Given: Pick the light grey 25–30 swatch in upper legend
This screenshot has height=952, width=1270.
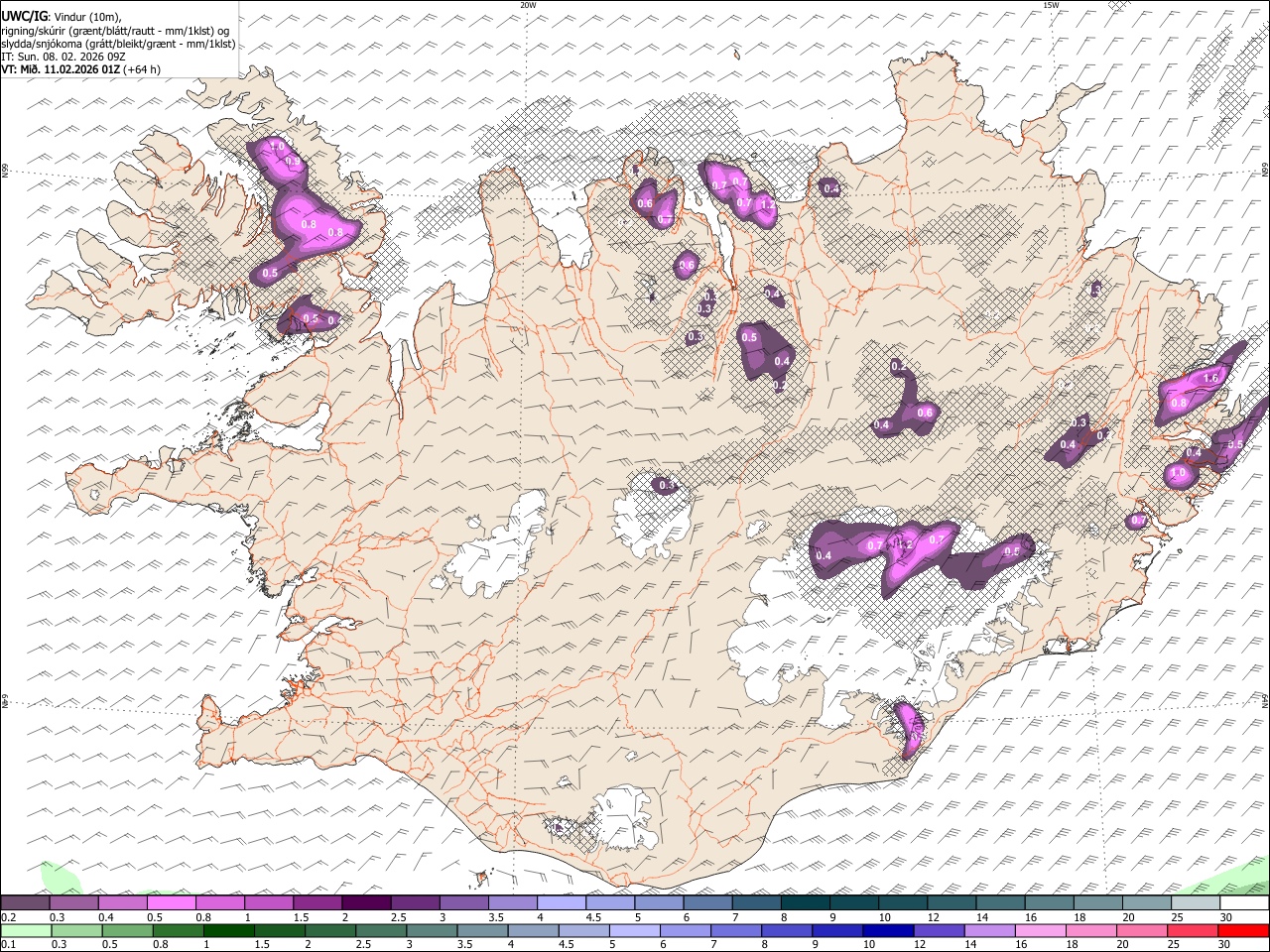Looking at the screenshot, I should [x=1196, y=902].
